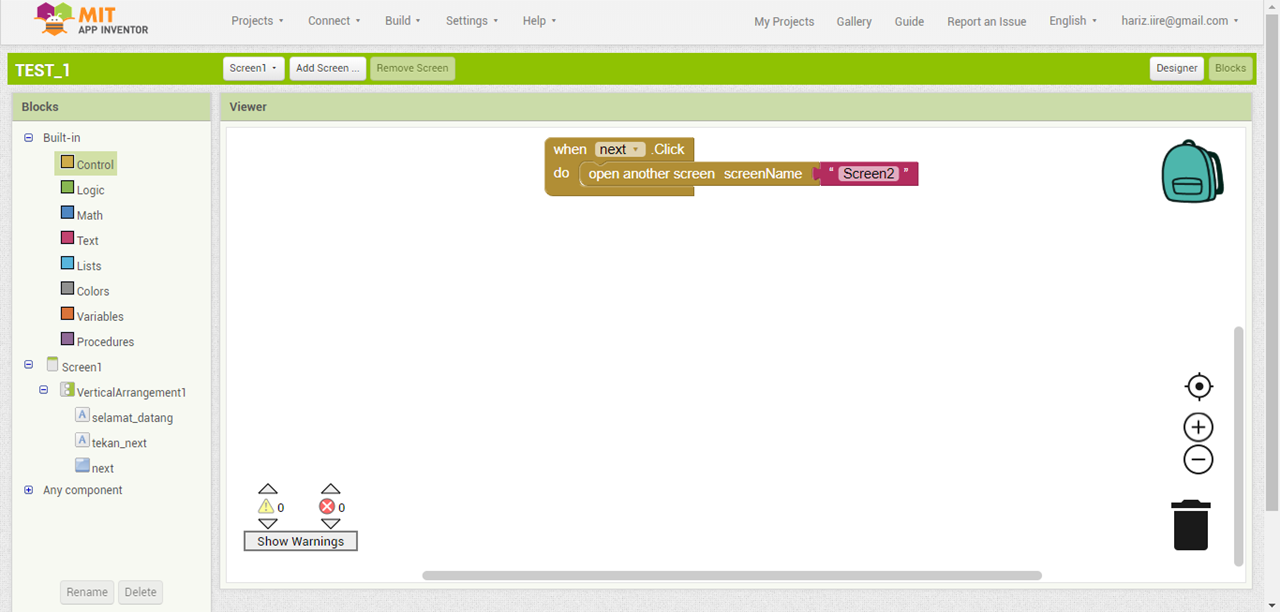Collapse the Built-in blocks tree
The height and width of the screenshot is (612, 1280).
(x=28, y=138)
